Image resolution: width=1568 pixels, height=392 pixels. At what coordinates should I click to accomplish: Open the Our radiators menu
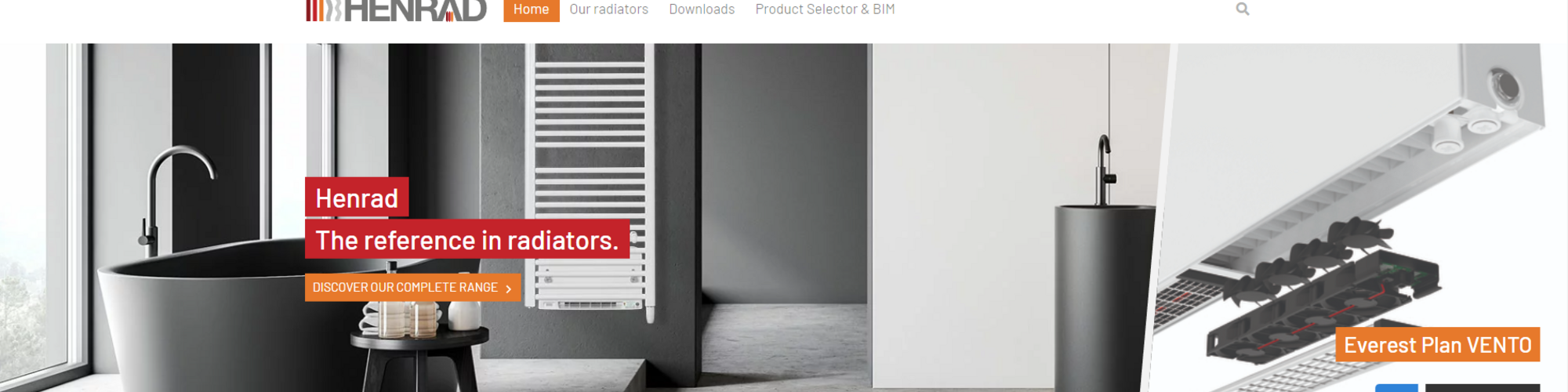coord(608,9)
